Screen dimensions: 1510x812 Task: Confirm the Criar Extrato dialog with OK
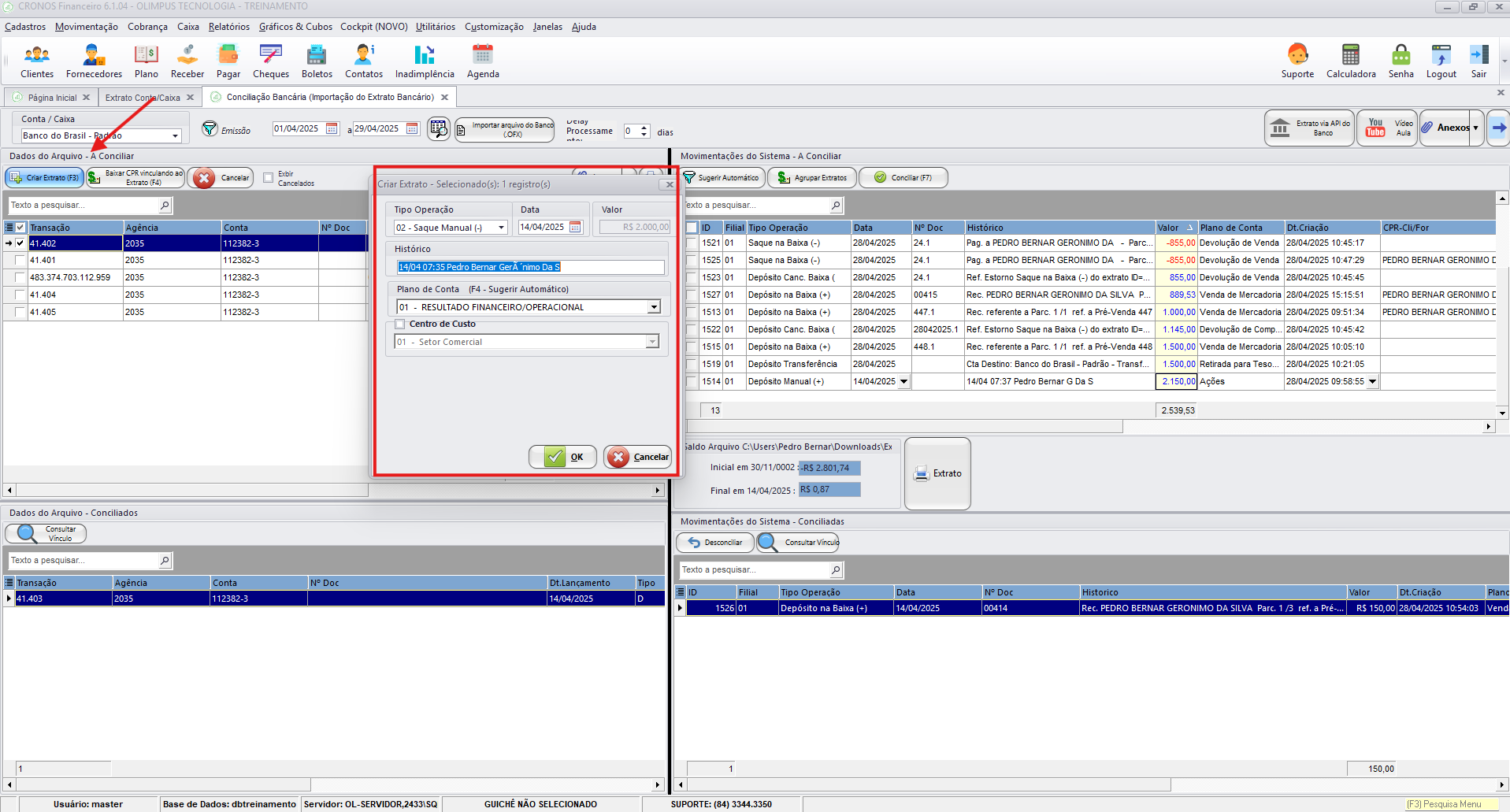pyautogui.click(x=563, y=457)
